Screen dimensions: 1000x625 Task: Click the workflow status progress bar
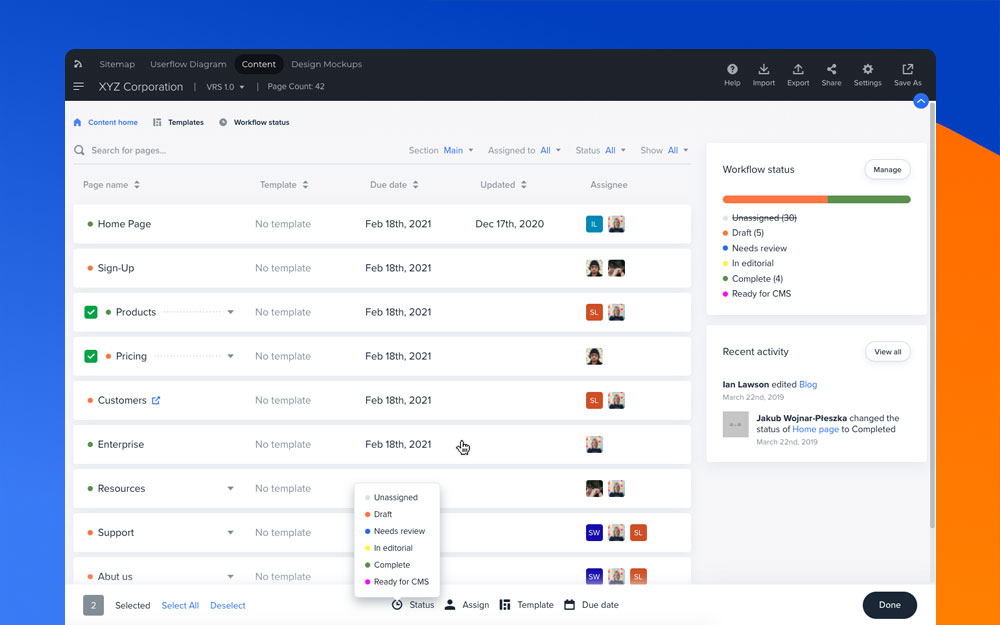[x=816, y=199]
